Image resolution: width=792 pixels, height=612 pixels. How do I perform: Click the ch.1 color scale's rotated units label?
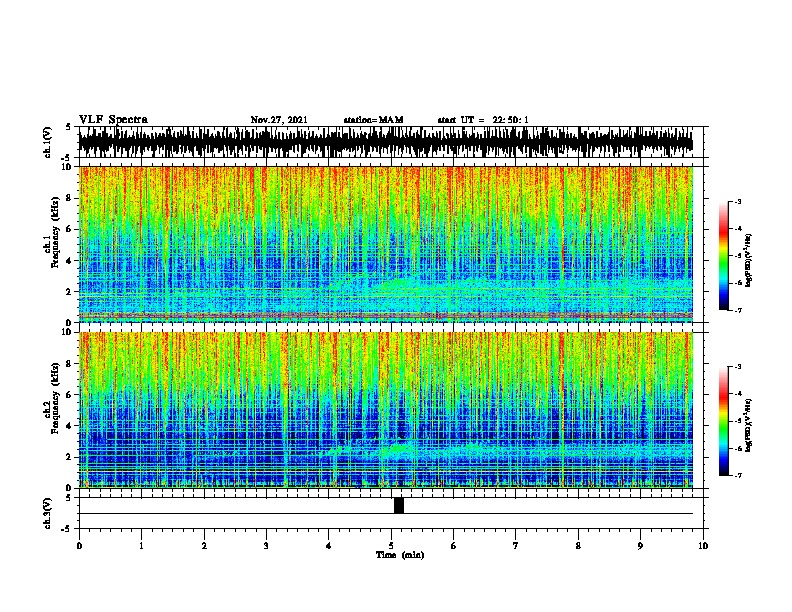click(749, 261)
